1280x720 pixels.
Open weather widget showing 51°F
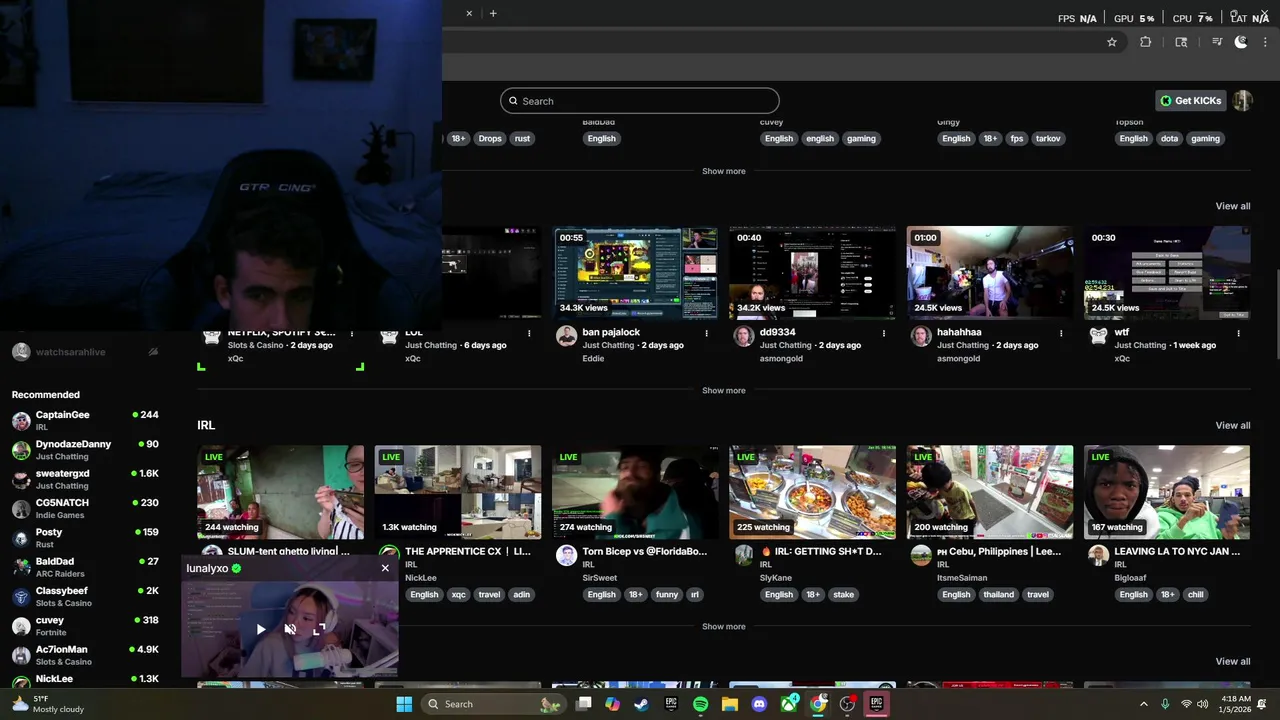pos(47,704)
